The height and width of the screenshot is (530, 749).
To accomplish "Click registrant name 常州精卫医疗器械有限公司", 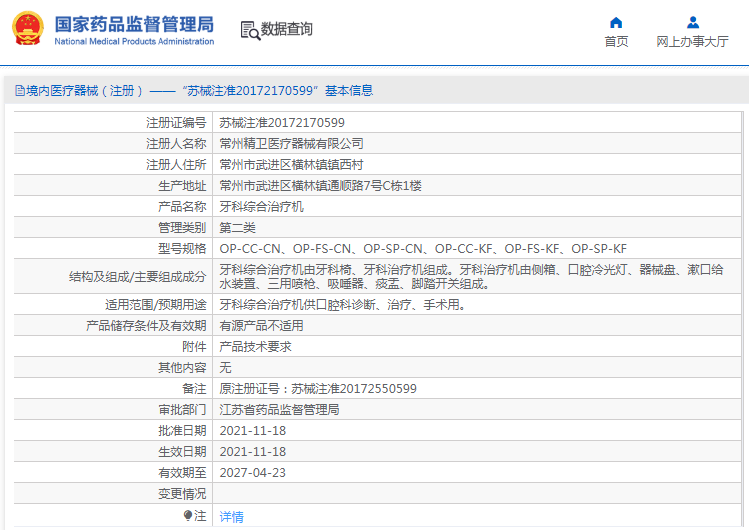I will (292, 144).
